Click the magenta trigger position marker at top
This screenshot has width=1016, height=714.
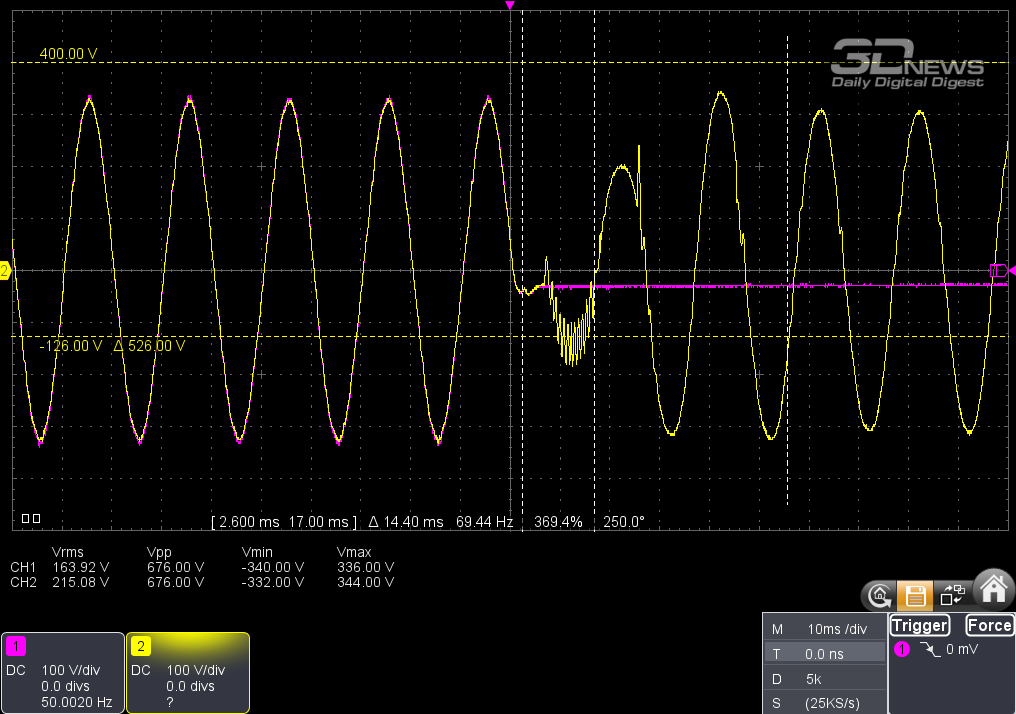click(x=510, y=6)
